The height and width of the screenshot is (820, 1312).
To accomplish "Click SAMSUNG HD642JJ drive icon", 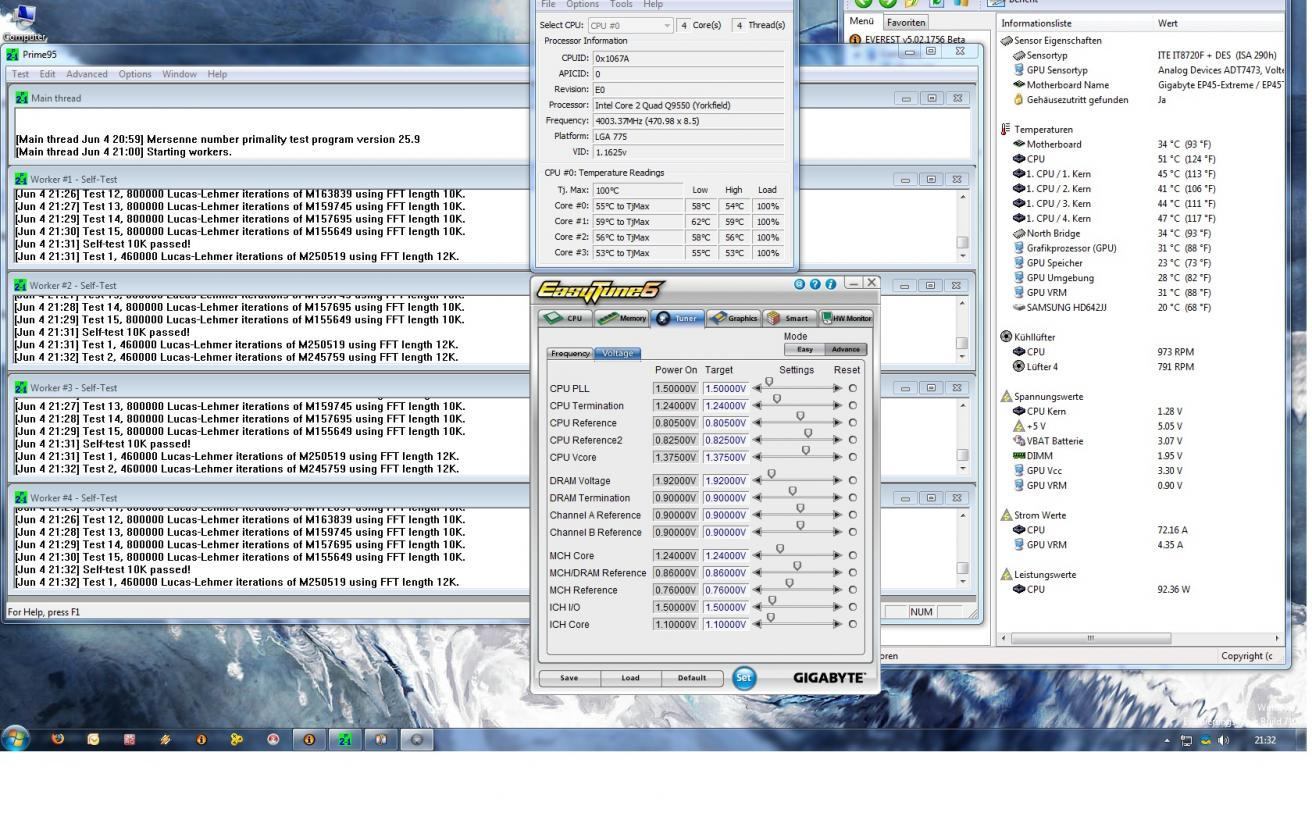I will pyautogui.click(x=1019, y=307).
